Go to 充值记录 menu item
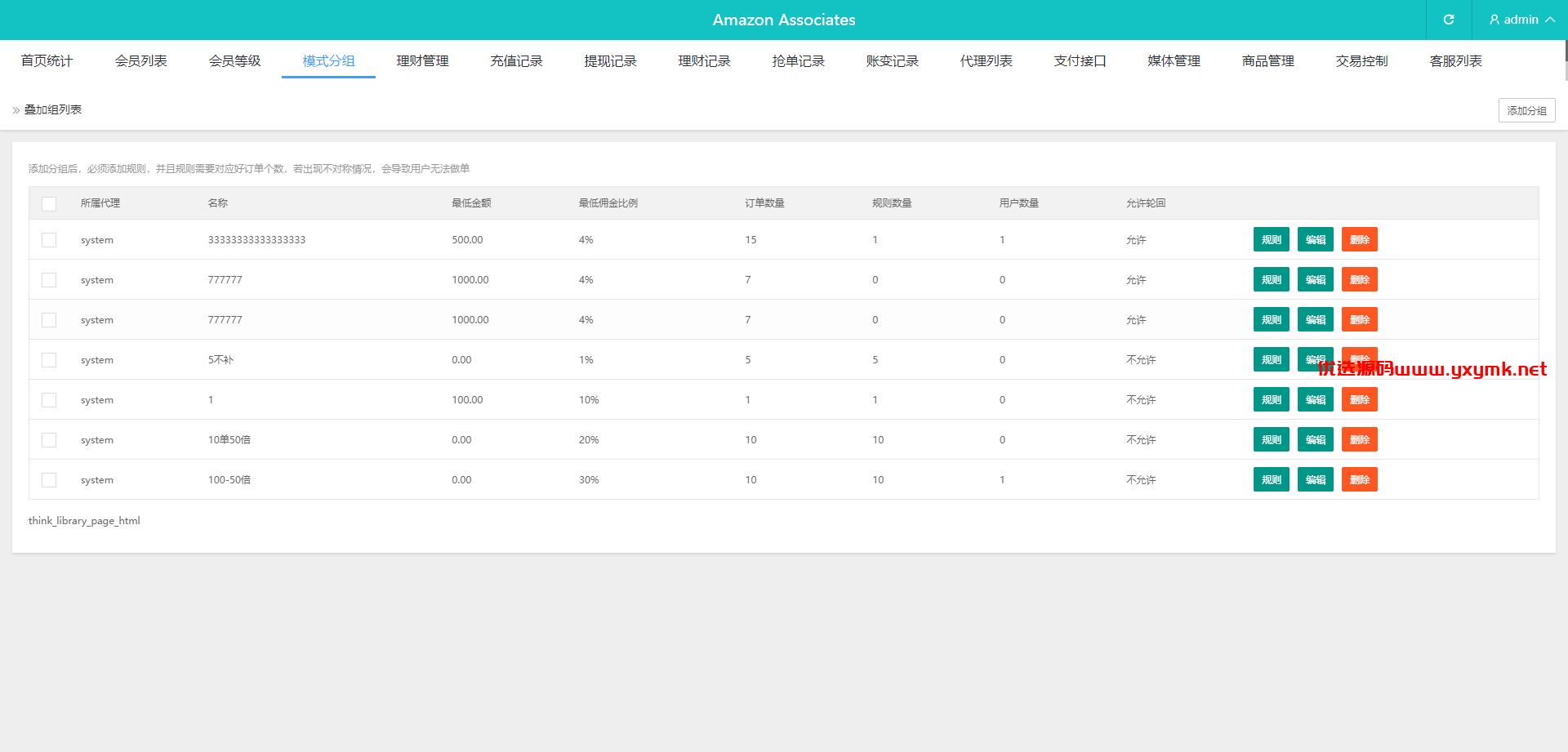This screenshot has width=1568, height=752. [516, 60]
